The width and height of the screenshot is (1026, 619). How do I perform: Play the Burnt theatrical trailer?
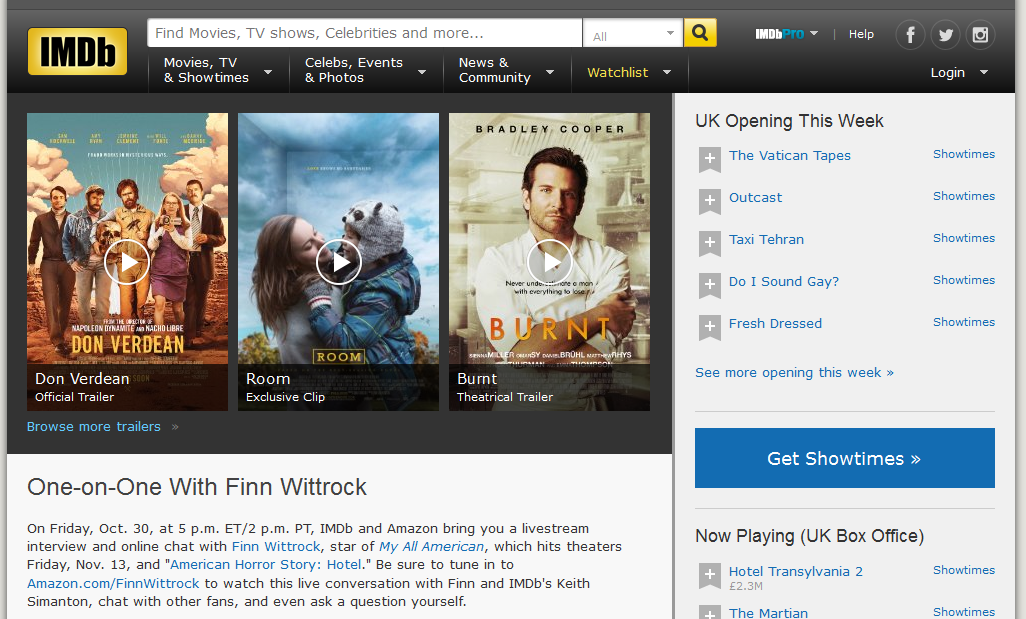550,262
